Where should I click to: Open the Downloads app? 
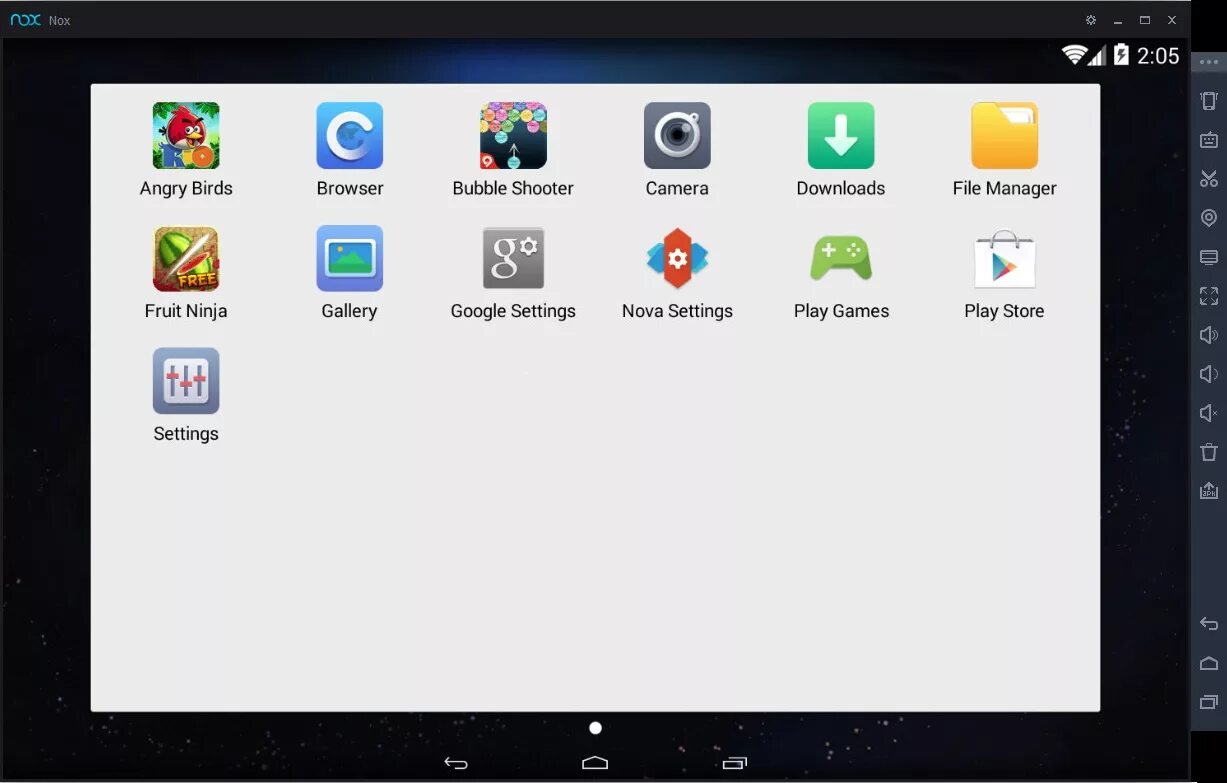tap(841, 136)
